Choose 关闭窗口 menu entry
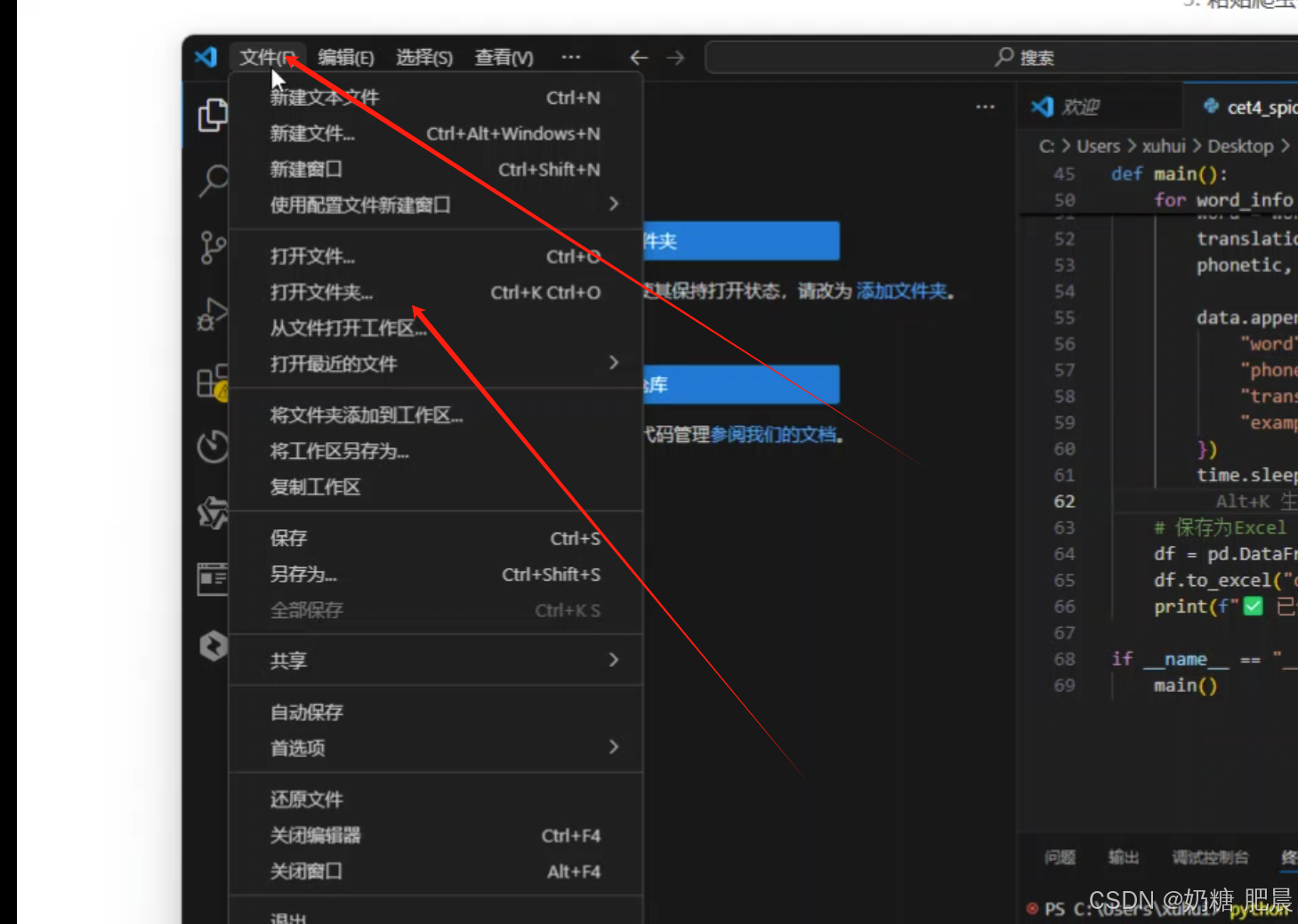 pos(436,872)
